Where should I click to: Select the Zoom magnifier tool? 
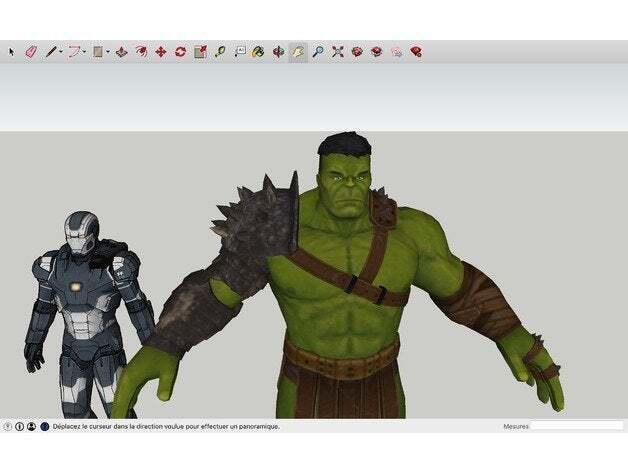318,52
